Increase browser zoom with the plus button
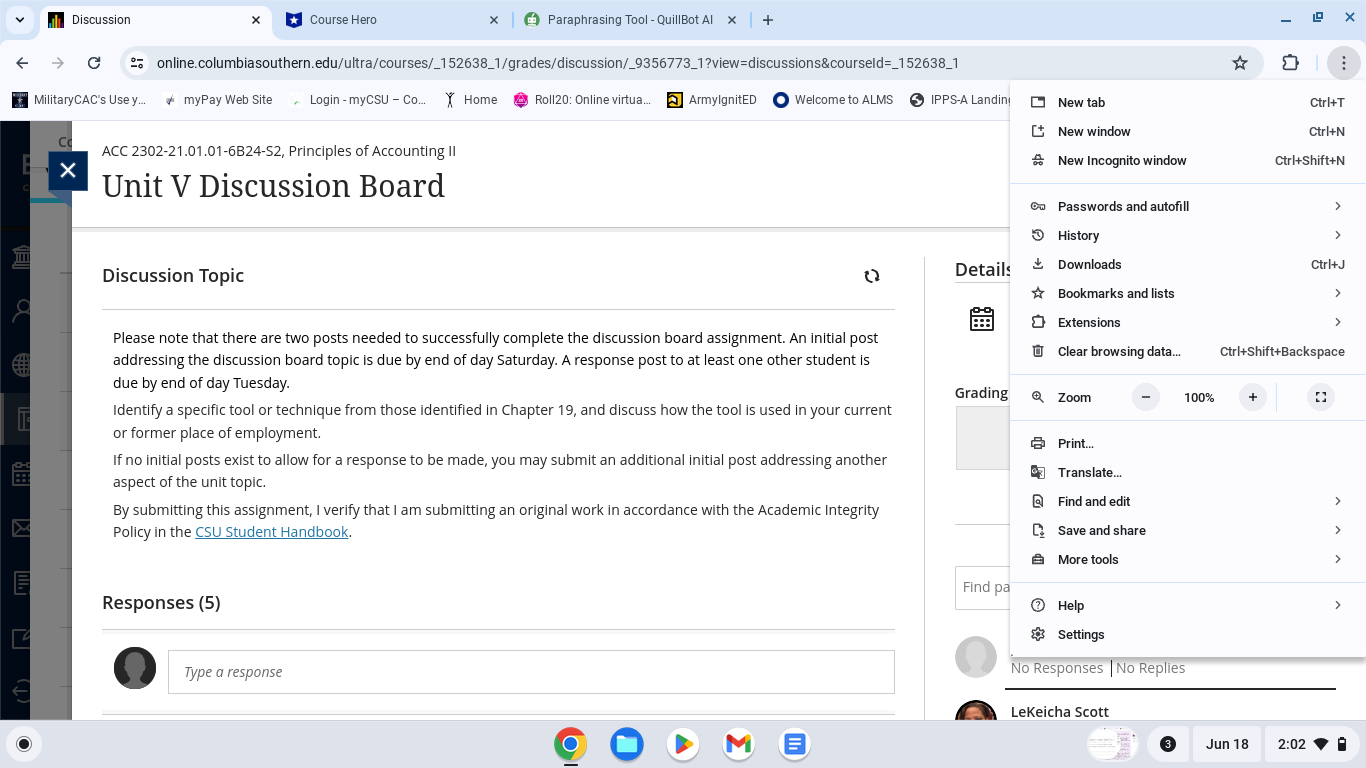This screenshot has height=768, width=1366. point(1252,397)
